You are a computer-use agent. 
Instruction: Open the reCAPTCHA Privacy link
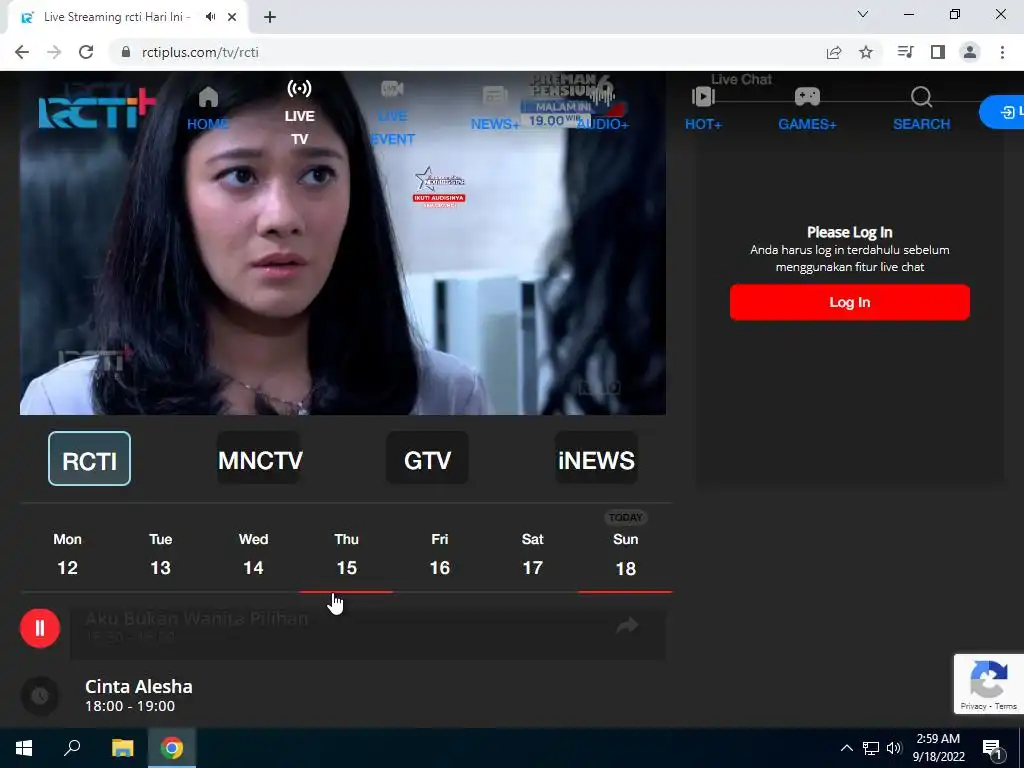(x=973, y=706)
